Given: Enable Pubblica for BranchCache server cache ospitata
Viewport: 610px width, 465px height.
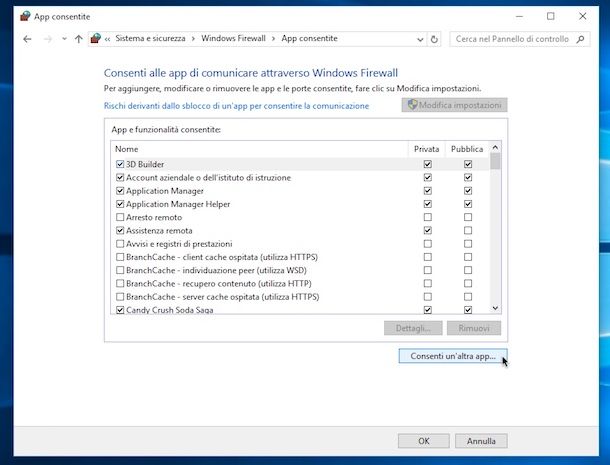Looking at the screenshot, I should point(468,297).
